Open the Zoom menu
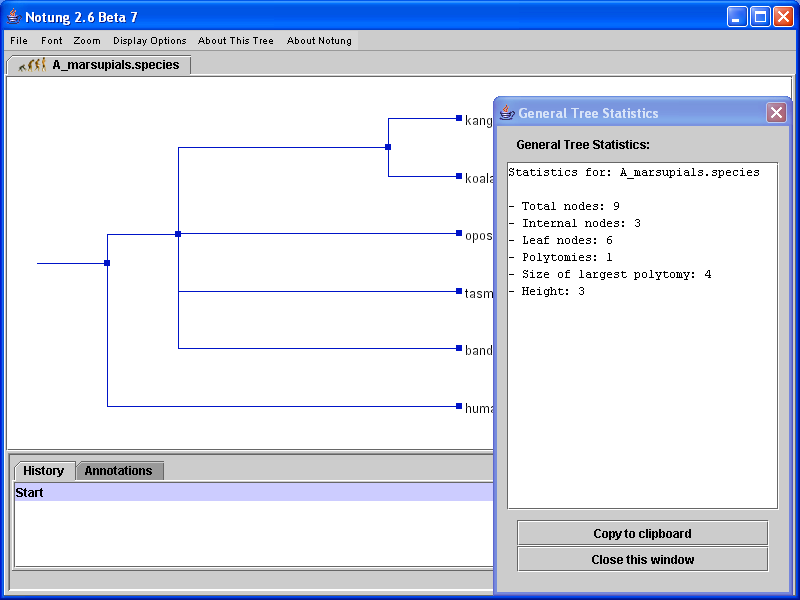Image resolution: width=800 pixels, height=600 pixels. pyautogui.click(x=87, y=41)
